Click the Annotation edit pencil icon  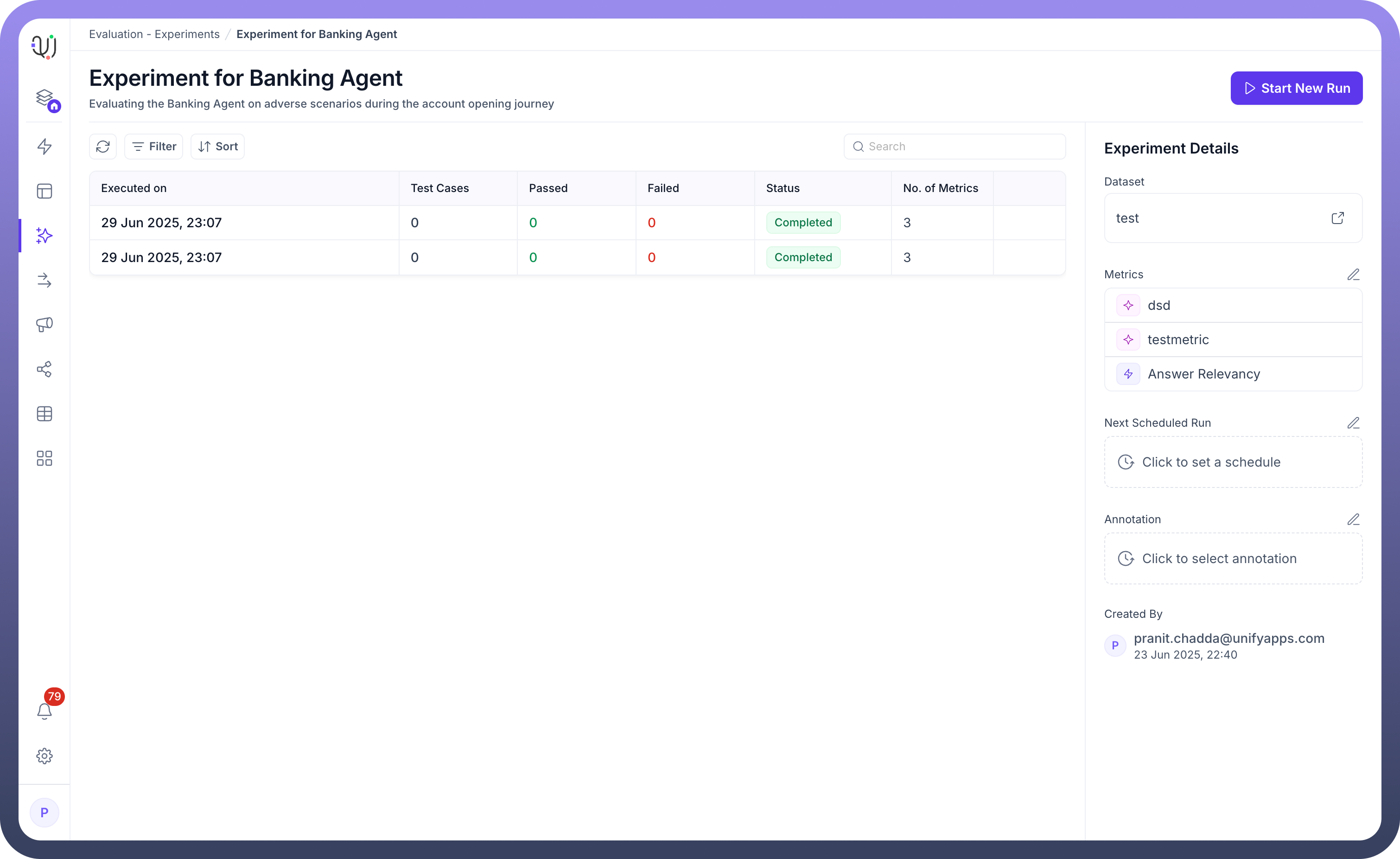[1353, 519]
